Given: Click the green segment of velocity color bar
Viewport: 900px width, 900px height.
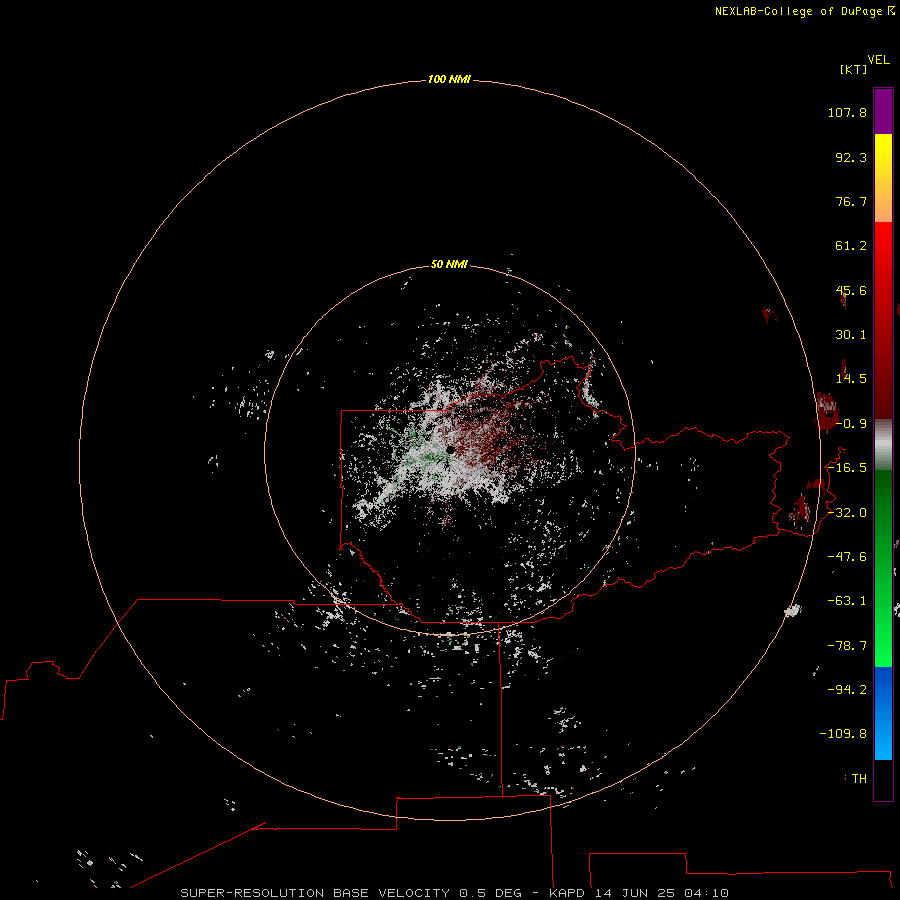Looking at the screenshot, I should click(883, 568).
